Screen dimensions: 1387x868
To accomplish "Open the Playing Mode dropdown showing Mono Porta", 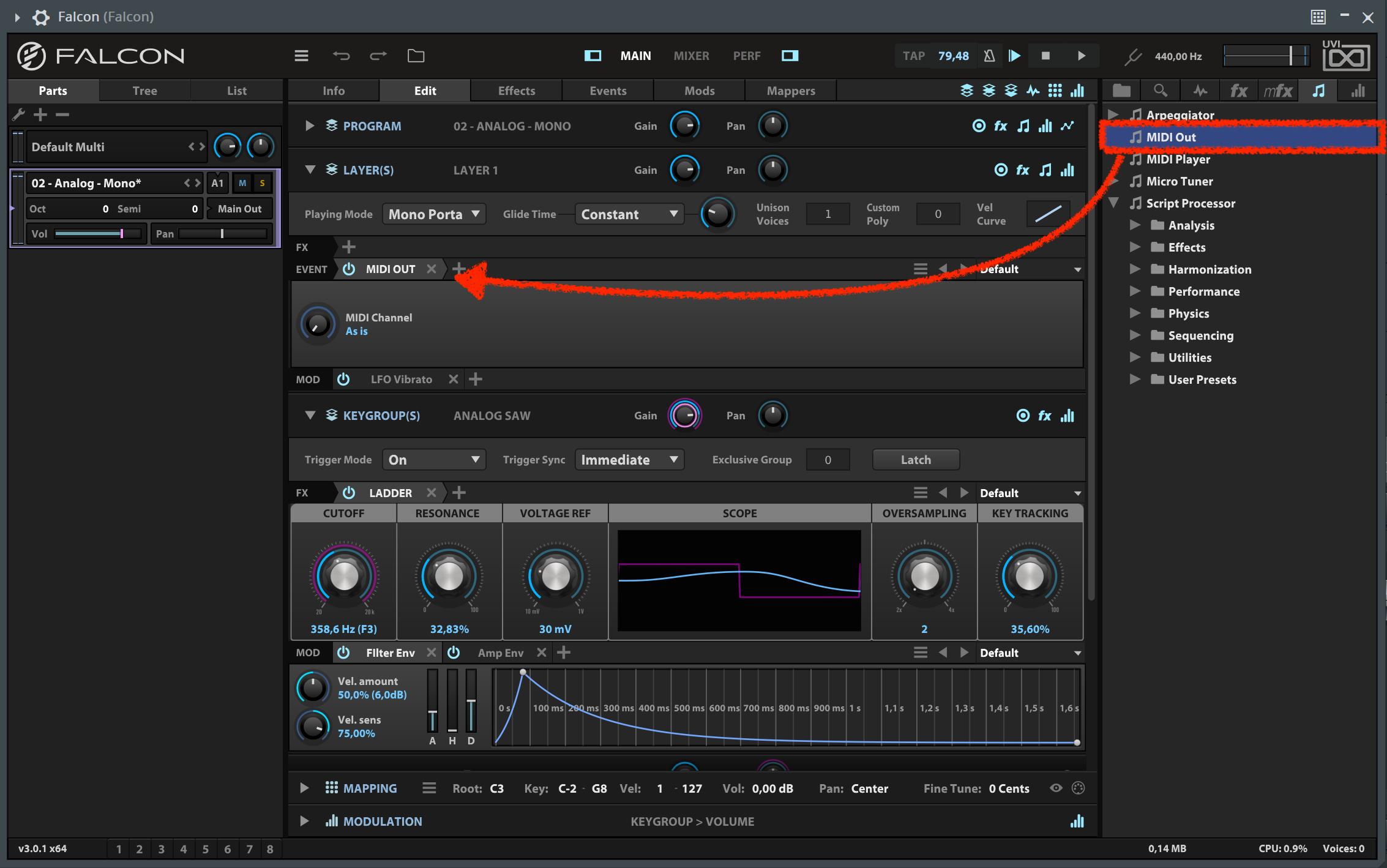I will 434,214.
